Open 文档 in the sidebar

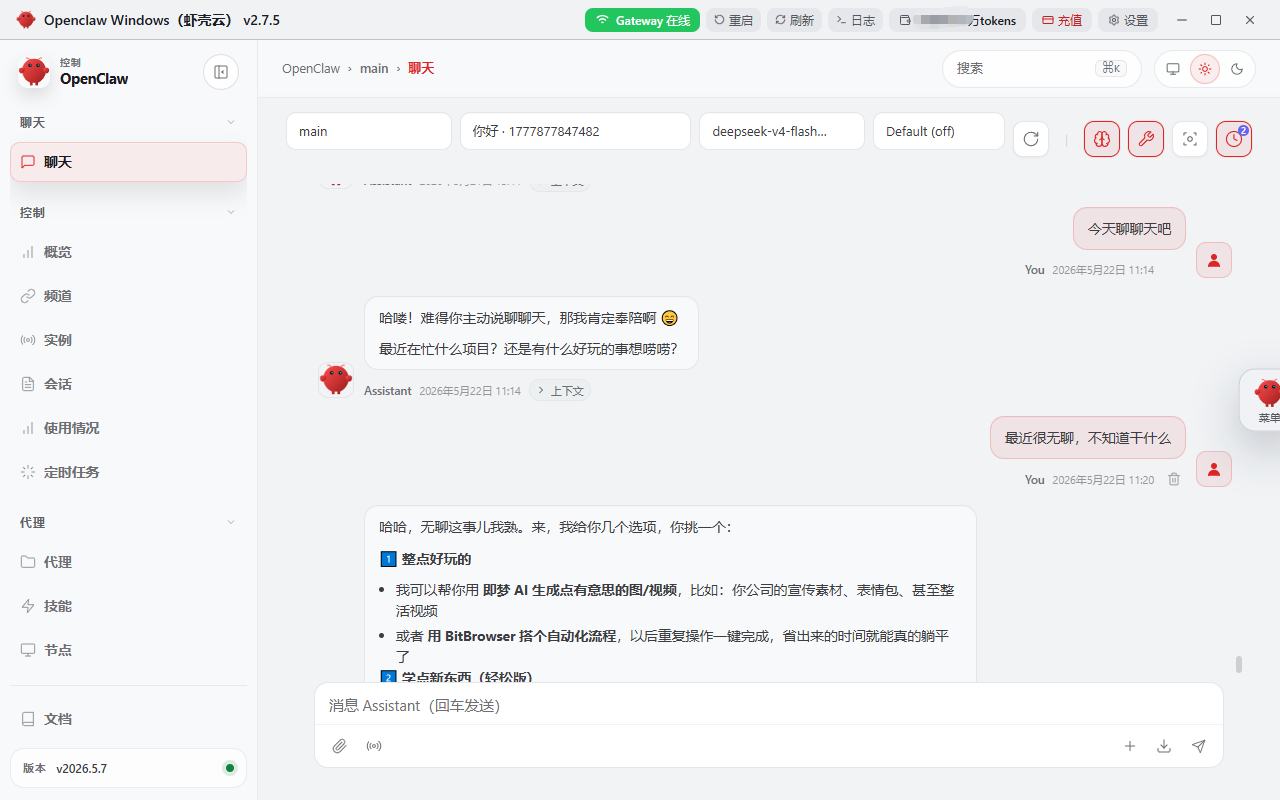point(128,719)
